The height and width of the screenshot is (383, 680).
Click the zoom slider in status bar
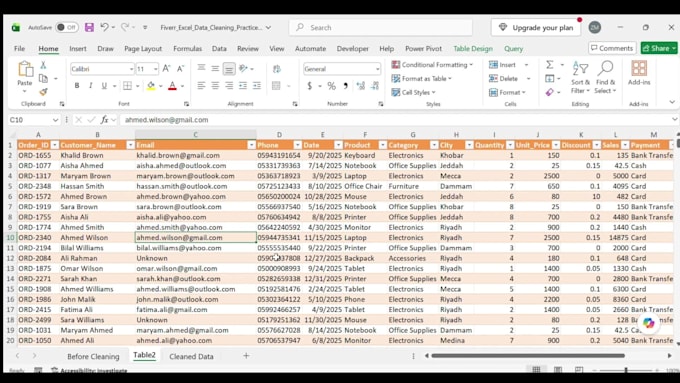pos(626,370)
